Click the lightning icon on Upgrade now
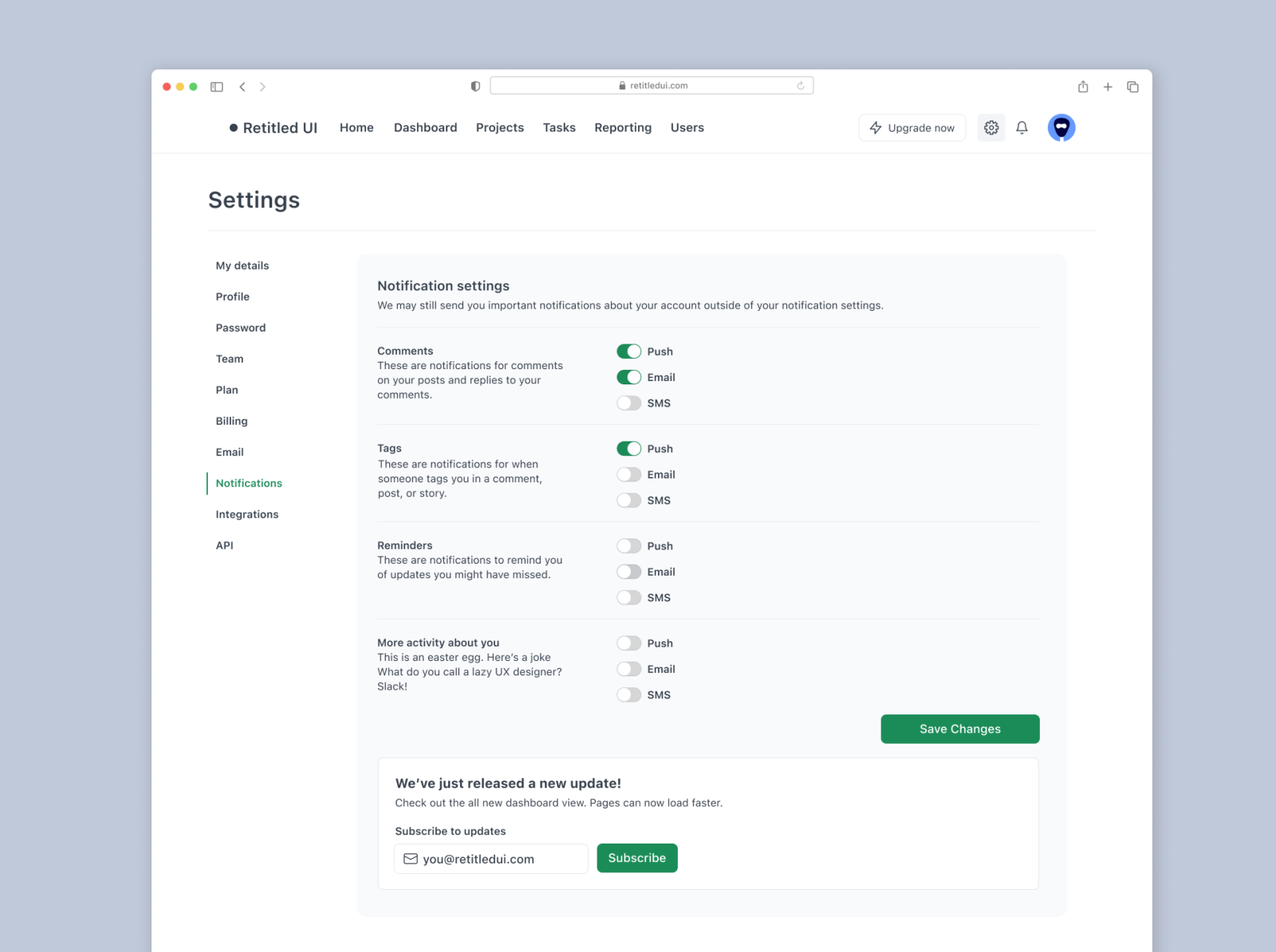The image size is (1276, 952). click(x=875, y=128)
